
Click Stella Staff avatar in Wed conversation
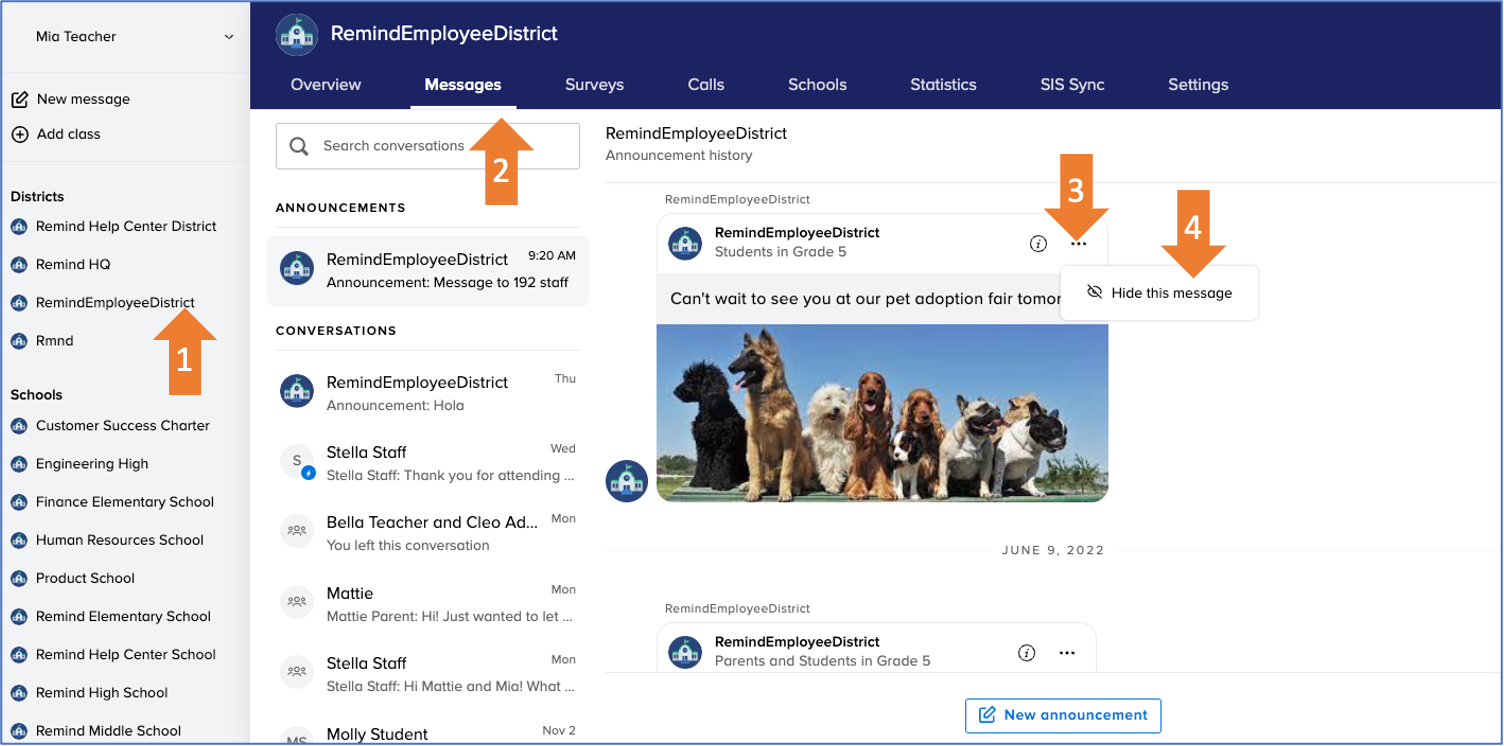click(x=297, y=463)
